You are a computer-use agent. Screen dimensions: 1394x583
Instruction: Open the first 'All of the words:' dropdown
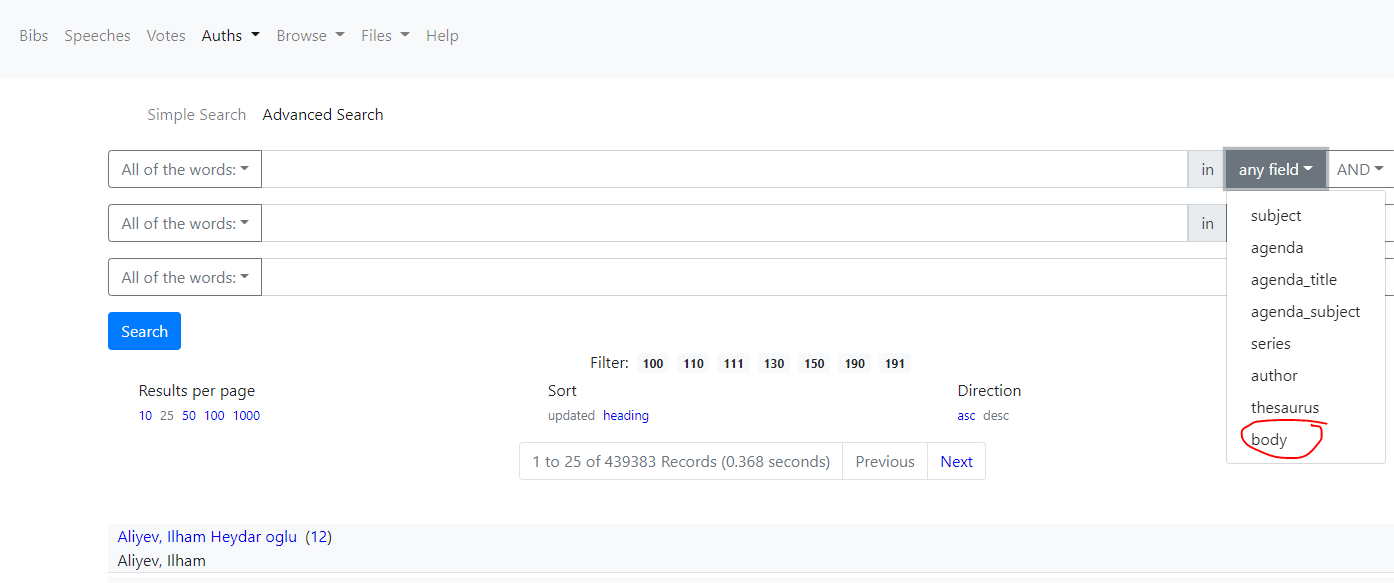click(184, 168)
